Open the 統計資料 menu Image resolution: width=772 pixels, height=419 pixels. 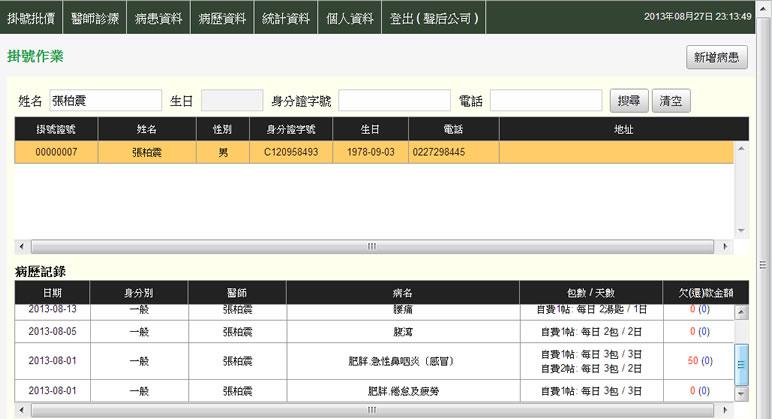[286, 17]
